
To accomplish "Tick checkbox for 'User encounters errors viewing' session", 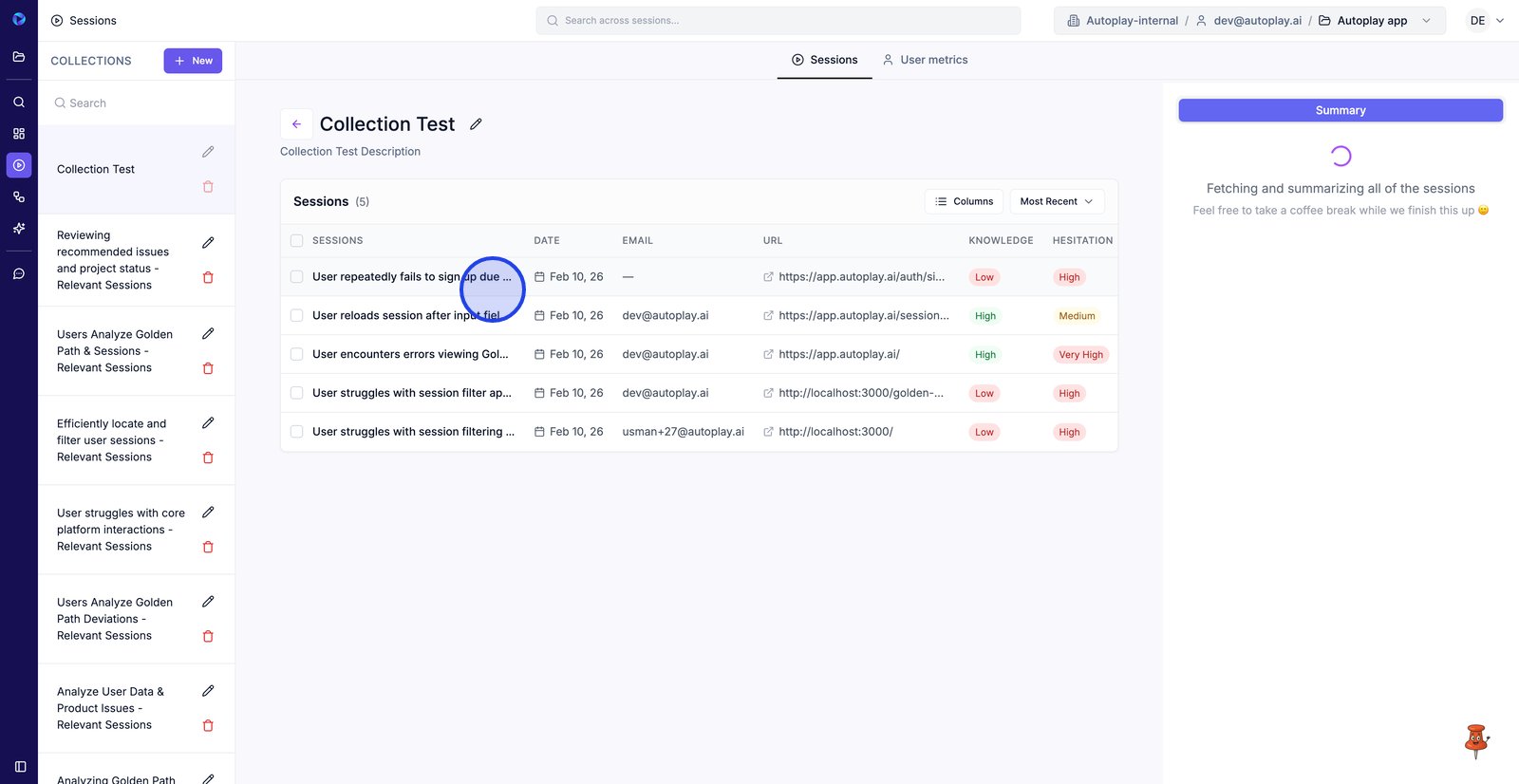I will click(x=297, y=355).
